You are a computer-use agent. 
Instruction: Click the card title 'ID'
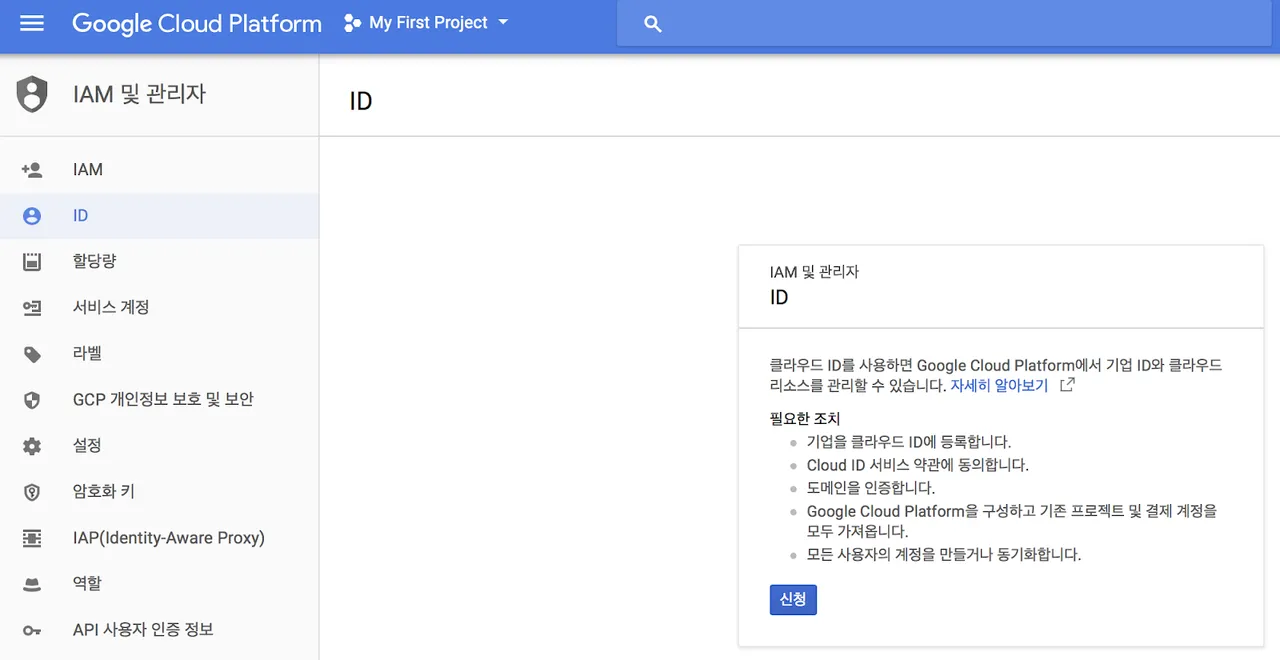779,297
